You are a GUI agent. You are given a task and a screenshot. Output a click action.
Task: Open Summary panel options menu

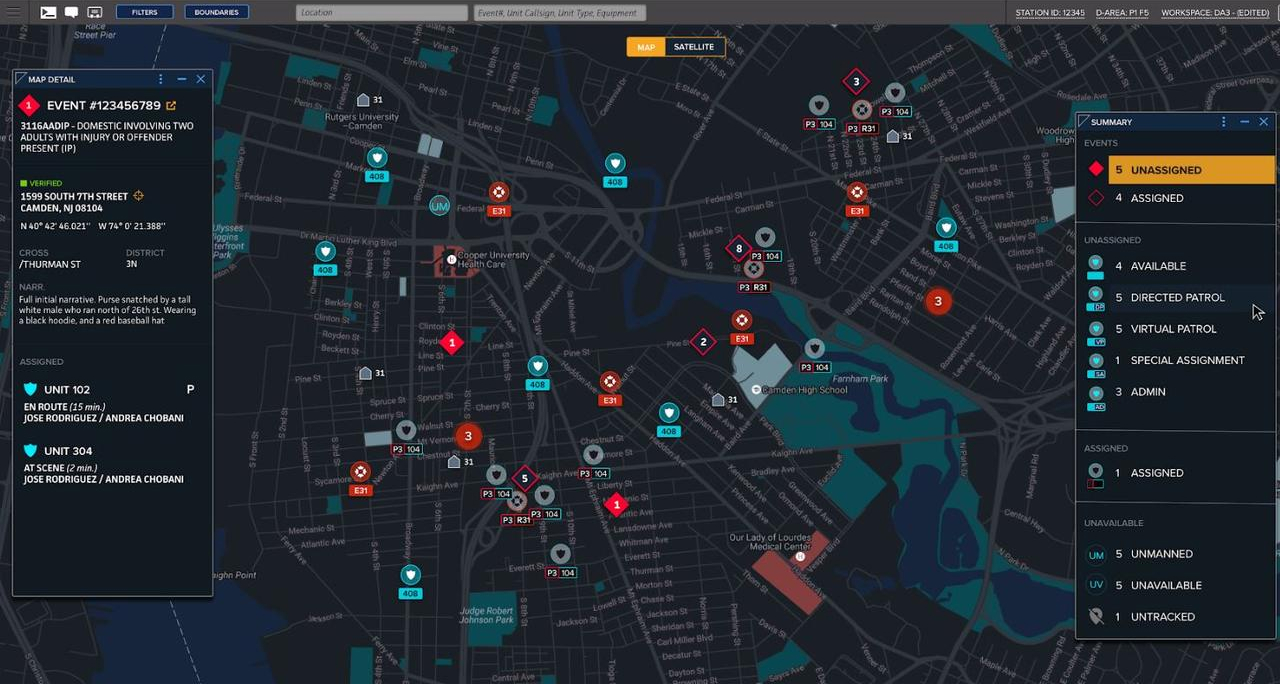click(1223, 122)
